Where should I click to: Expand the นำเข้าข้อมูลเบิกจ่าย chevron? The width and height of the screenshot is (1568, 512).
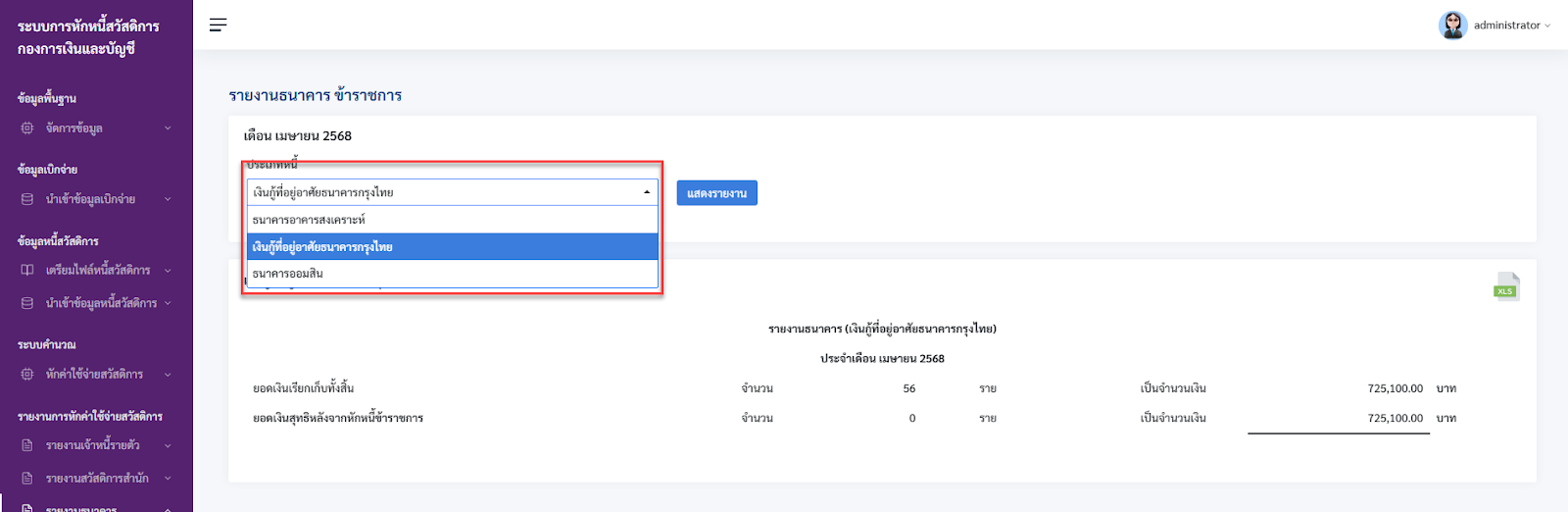[168, 199]
